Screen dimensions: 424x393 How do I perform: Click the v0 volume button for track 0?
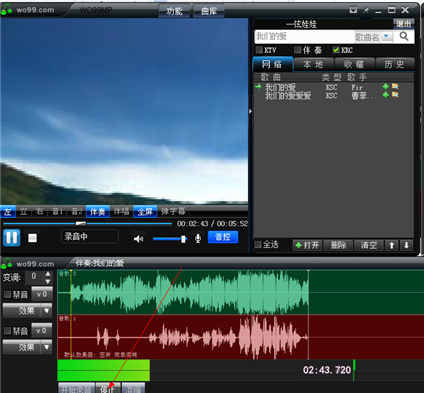(x=42, y=294)
